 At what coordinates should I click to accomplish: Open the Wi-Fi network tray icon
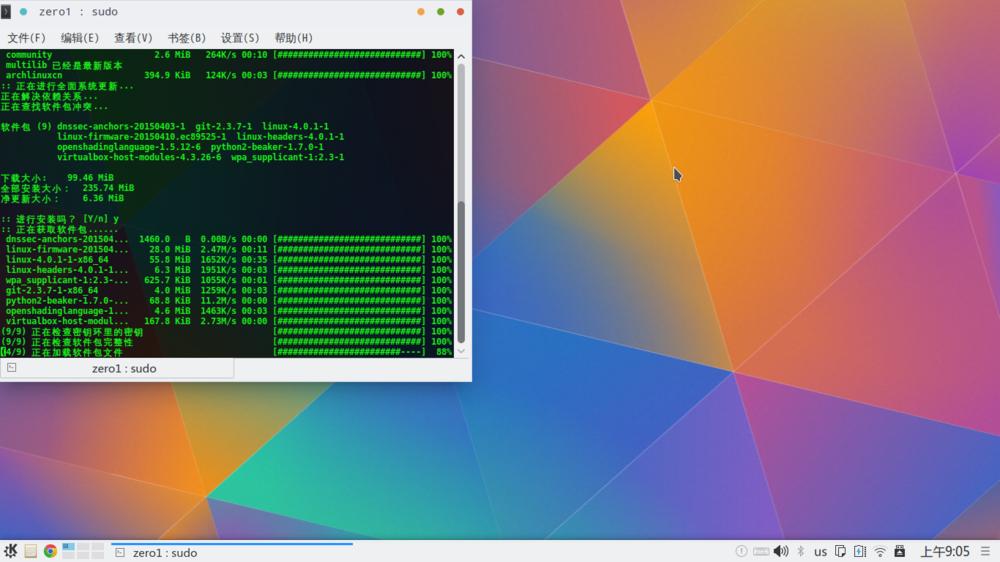(880, 552)
